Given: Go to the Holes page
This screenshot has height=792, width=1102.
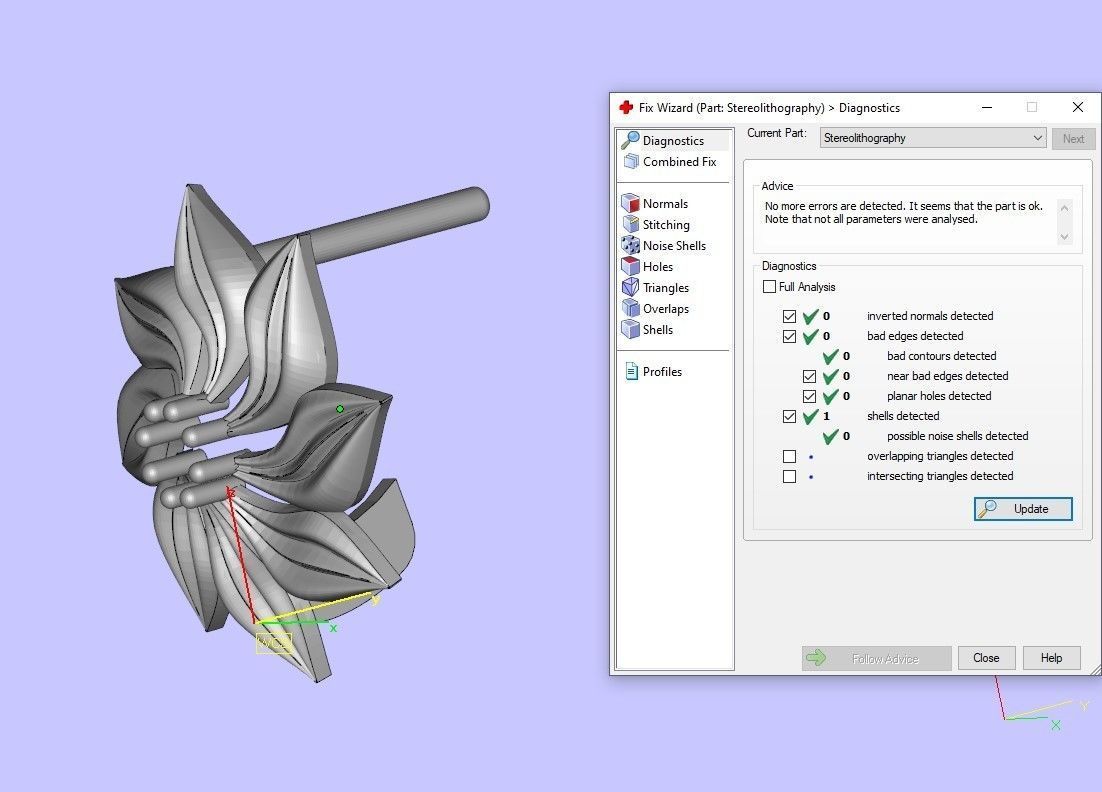Looking at the screenshot, I should click(658, 267).
